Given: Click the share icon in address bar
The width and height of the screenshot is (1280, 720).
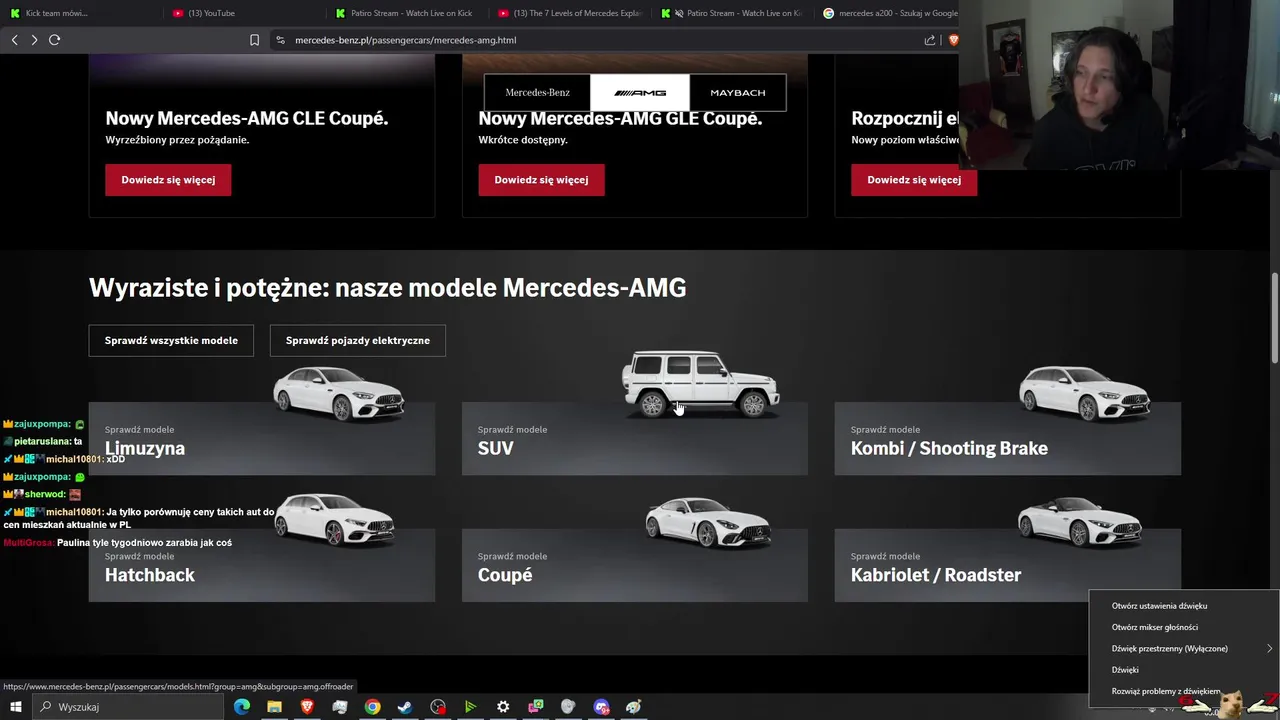Looking at the screenshot, I should [x=930, y=40].
